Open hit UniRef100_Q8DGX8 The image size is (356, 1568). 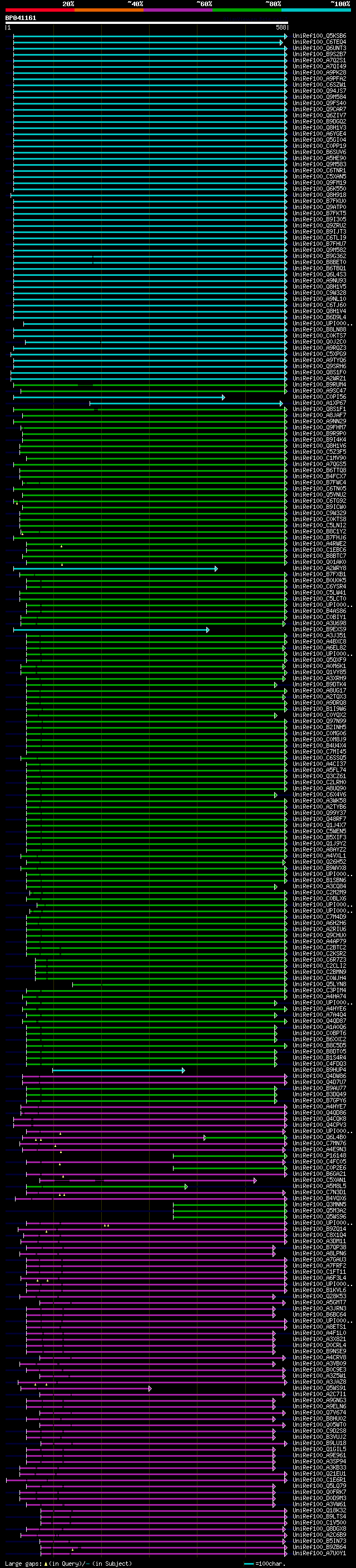pos(319,1528)
